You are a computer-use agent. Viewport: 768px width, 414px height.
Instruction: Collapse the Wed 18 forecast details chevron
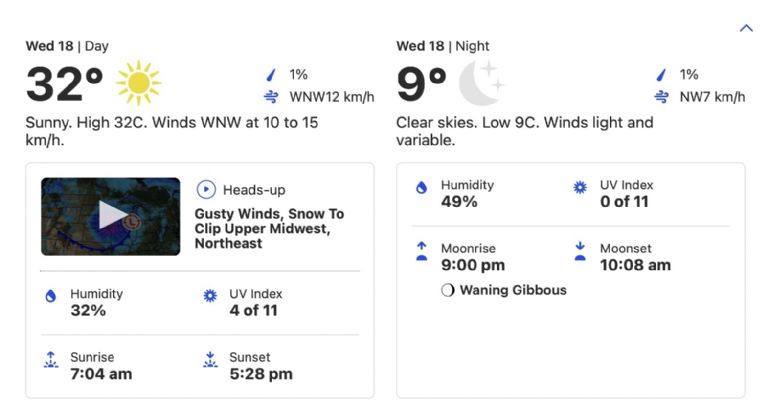click(746, 28)
